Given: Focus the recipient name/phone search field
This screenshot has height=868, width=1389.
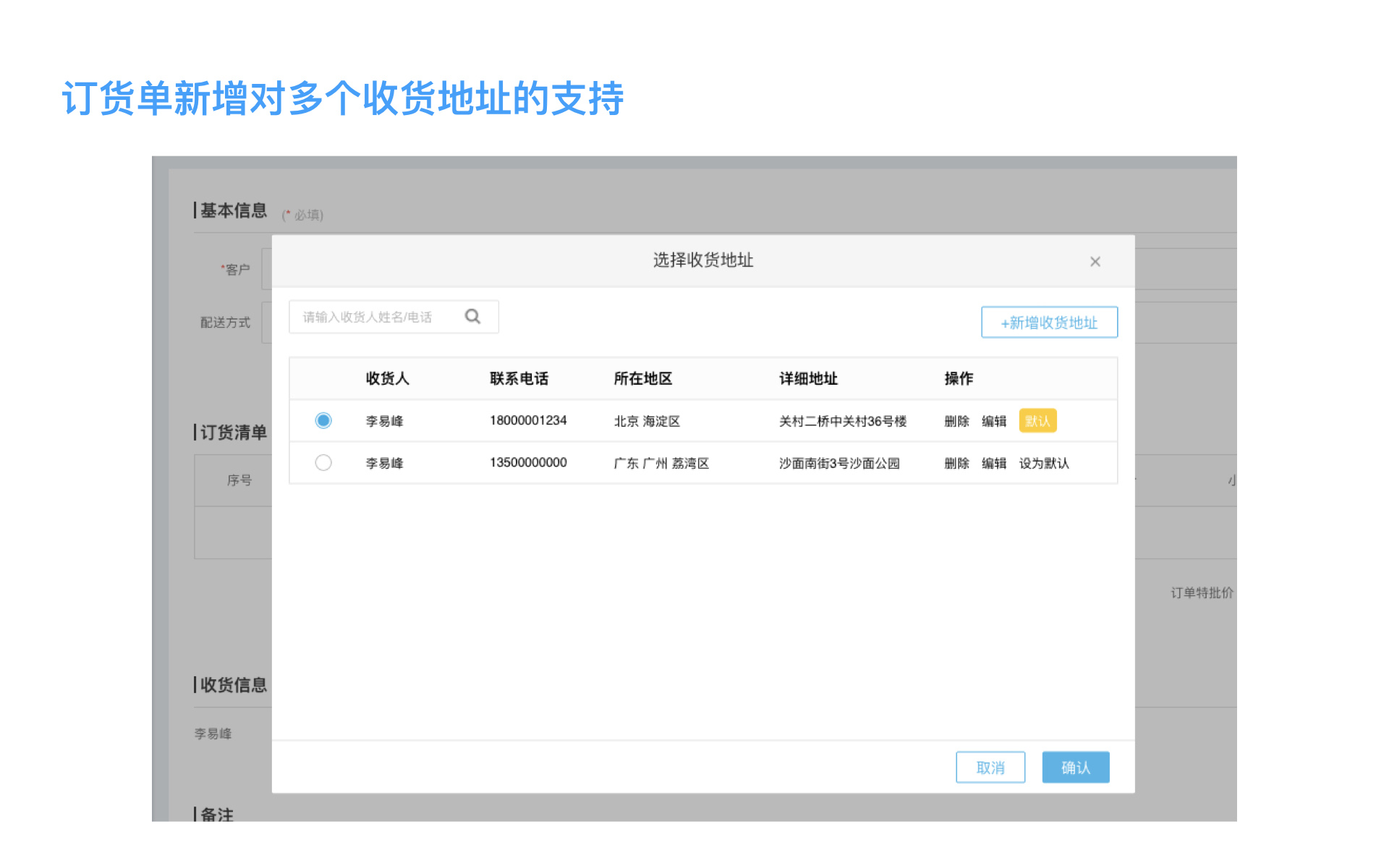Looking at the screenshot, I should click(x=376, y=317).
